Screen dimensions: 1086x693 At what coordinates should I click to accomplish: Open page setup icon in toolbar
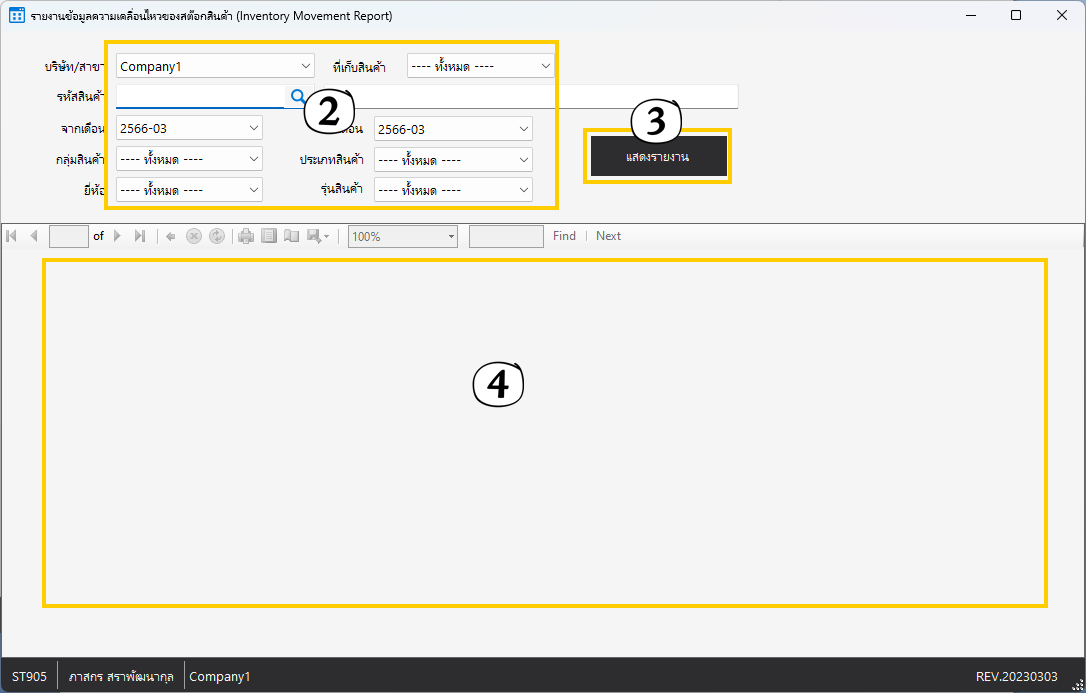point(292,236)
